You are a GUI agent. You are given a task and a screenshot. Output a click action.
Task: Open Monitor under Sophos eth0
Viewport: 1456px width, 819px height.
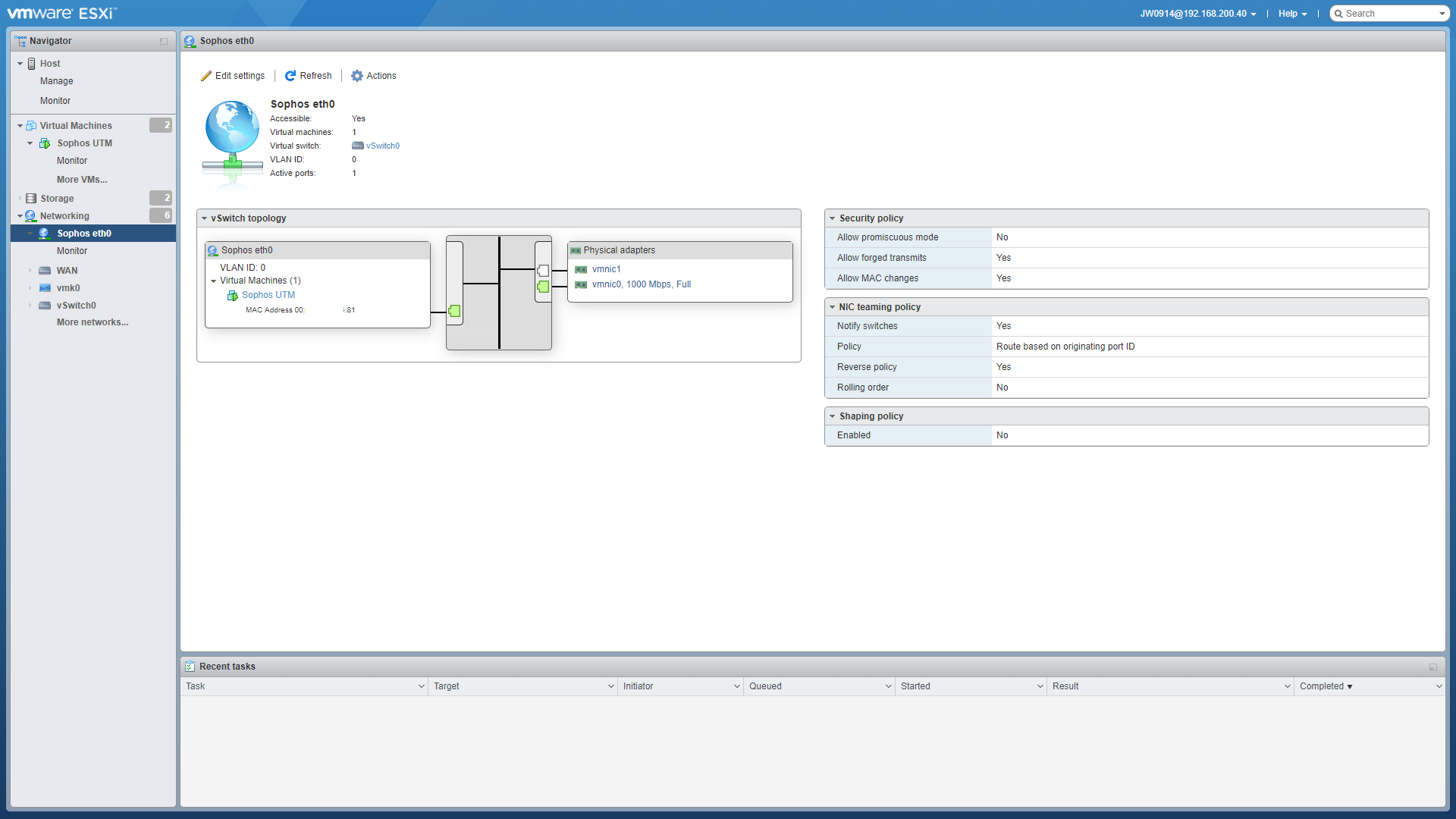72,251
